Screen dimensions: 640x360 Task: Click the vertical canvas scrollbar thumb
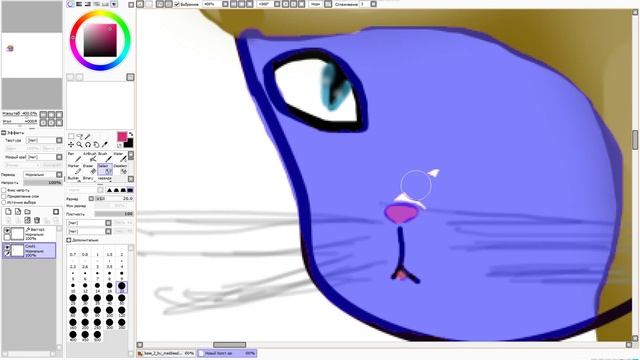[x=636, y=140]
